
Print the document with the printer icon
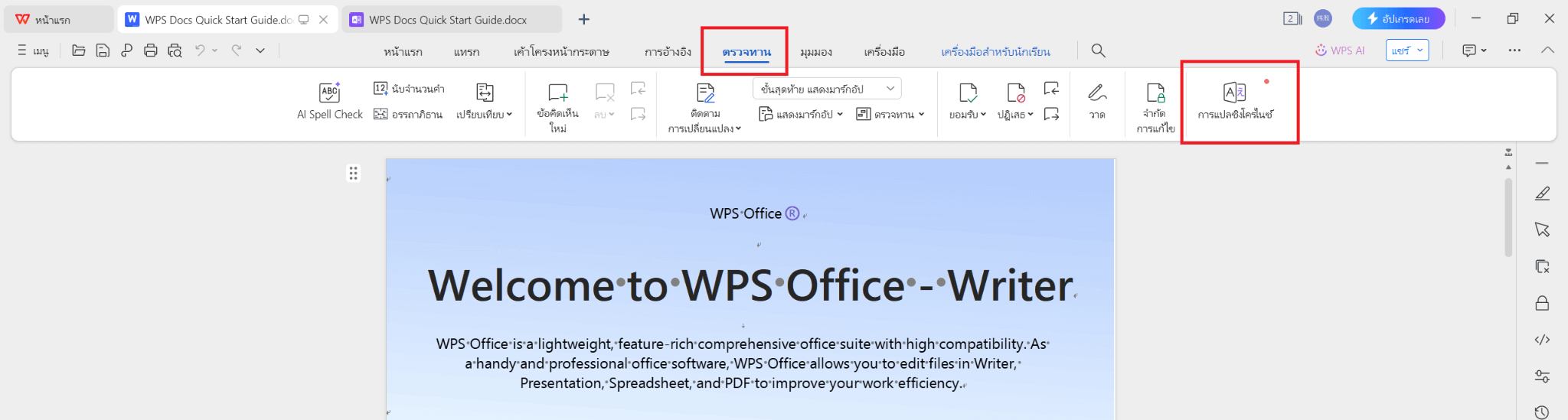pos(151,50)
